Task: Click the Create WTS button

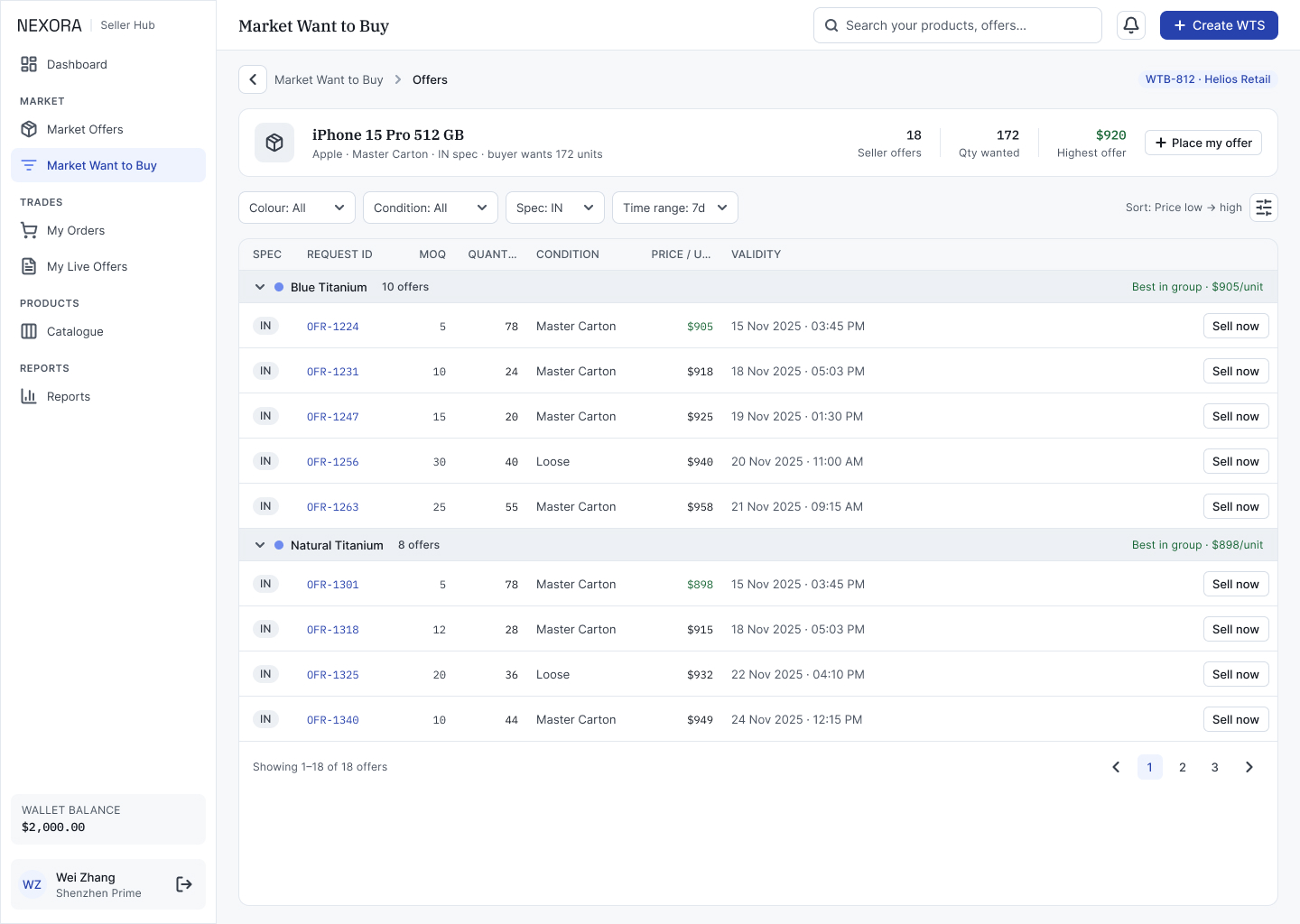Action: pyautogui.click(x=1219, y=25)
